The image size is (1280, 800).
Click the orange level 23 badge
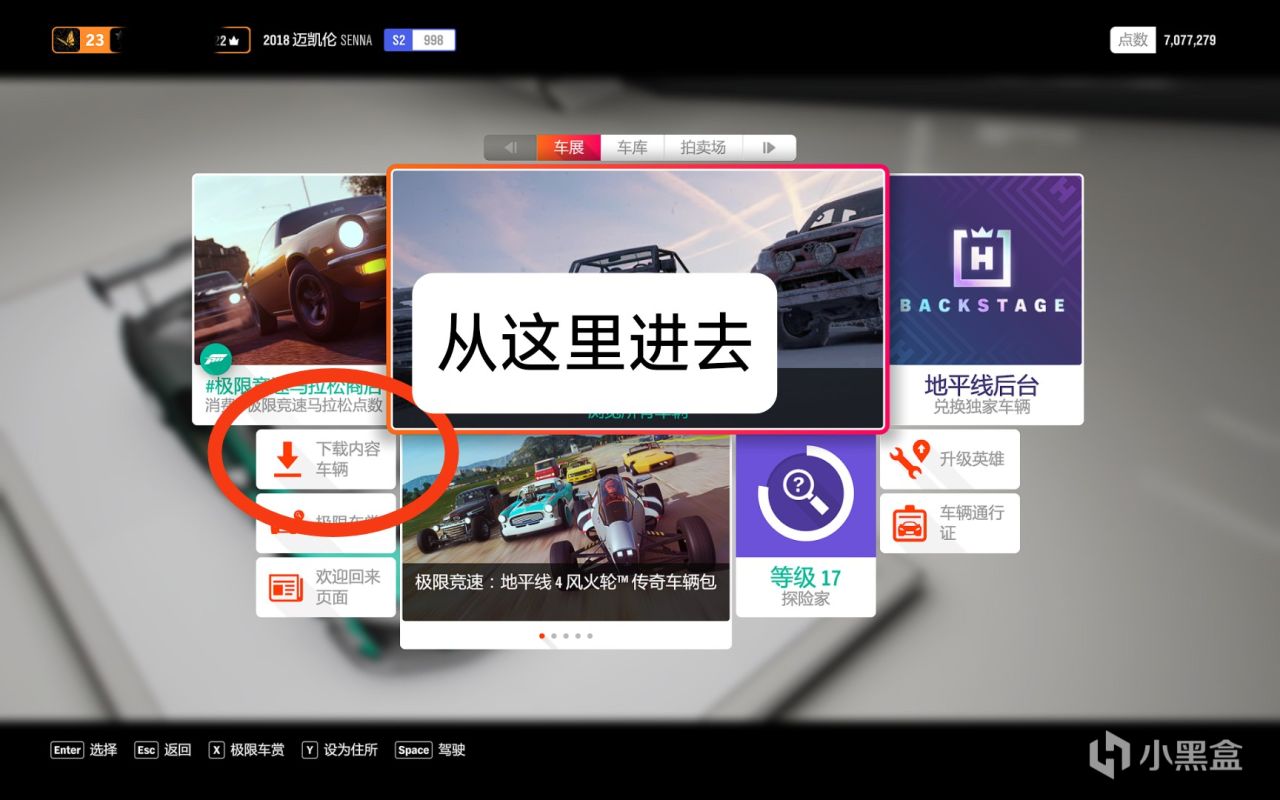[x=88, y=40]
